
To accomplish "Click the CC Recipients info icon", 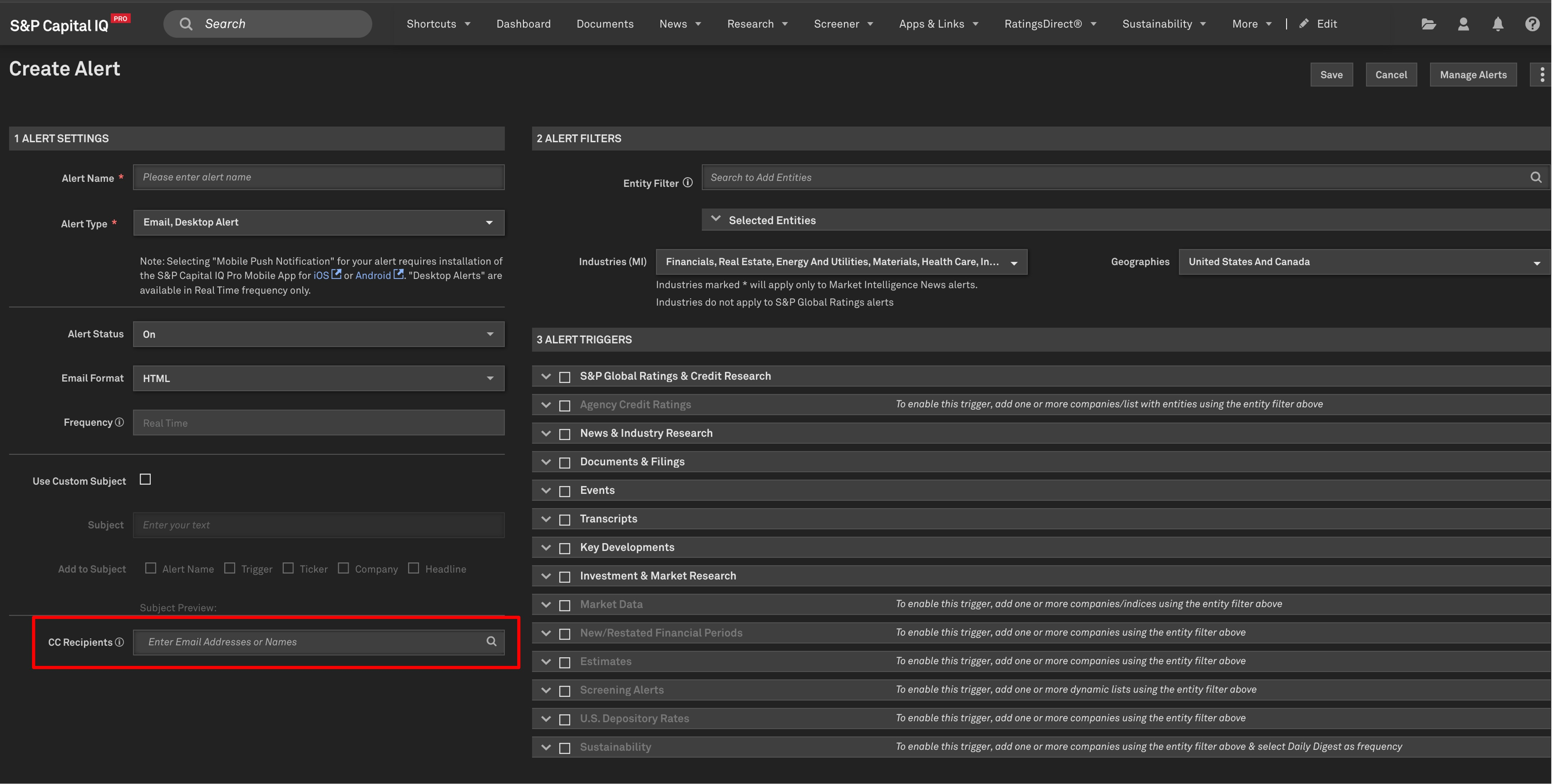I will pos(119,642).
